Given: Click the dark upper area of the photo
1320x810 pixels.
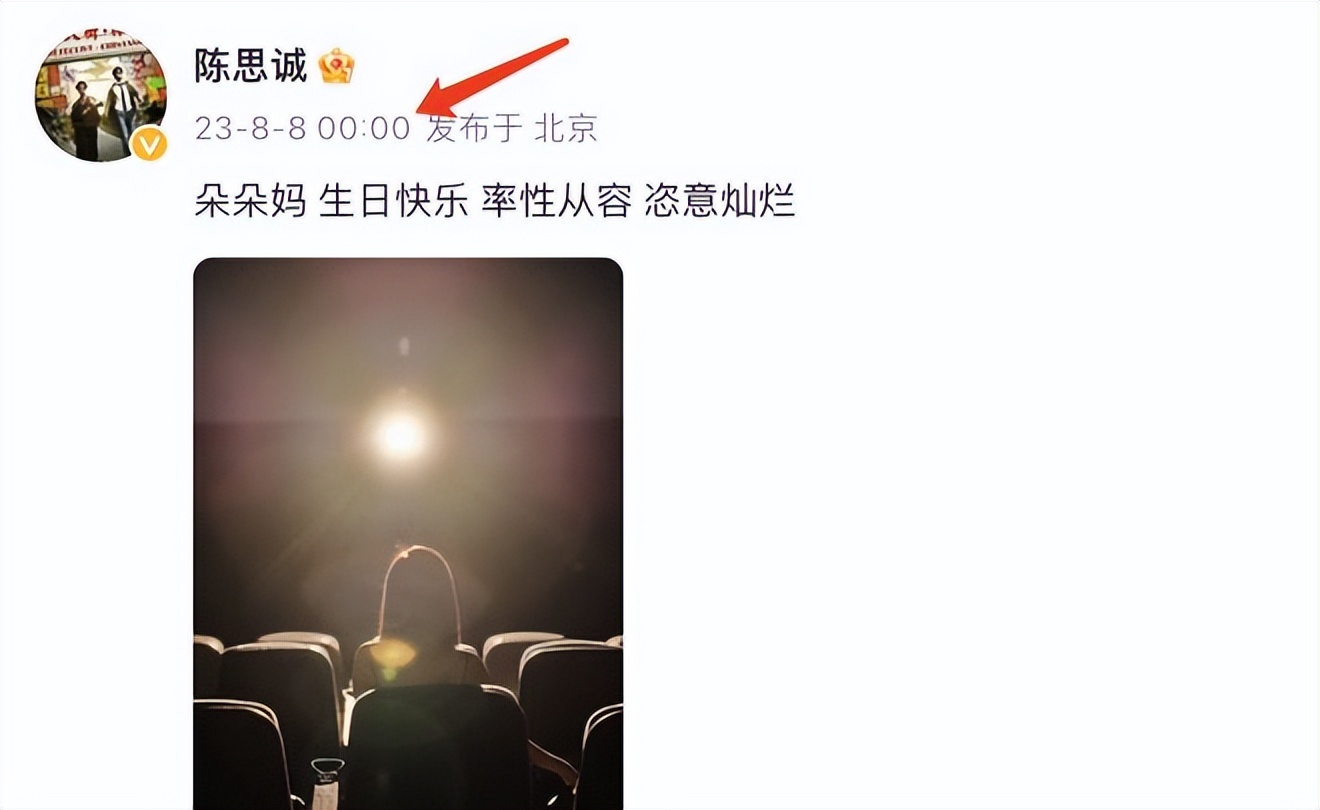Looking at the screenshot, I should [x=408, y=320].
